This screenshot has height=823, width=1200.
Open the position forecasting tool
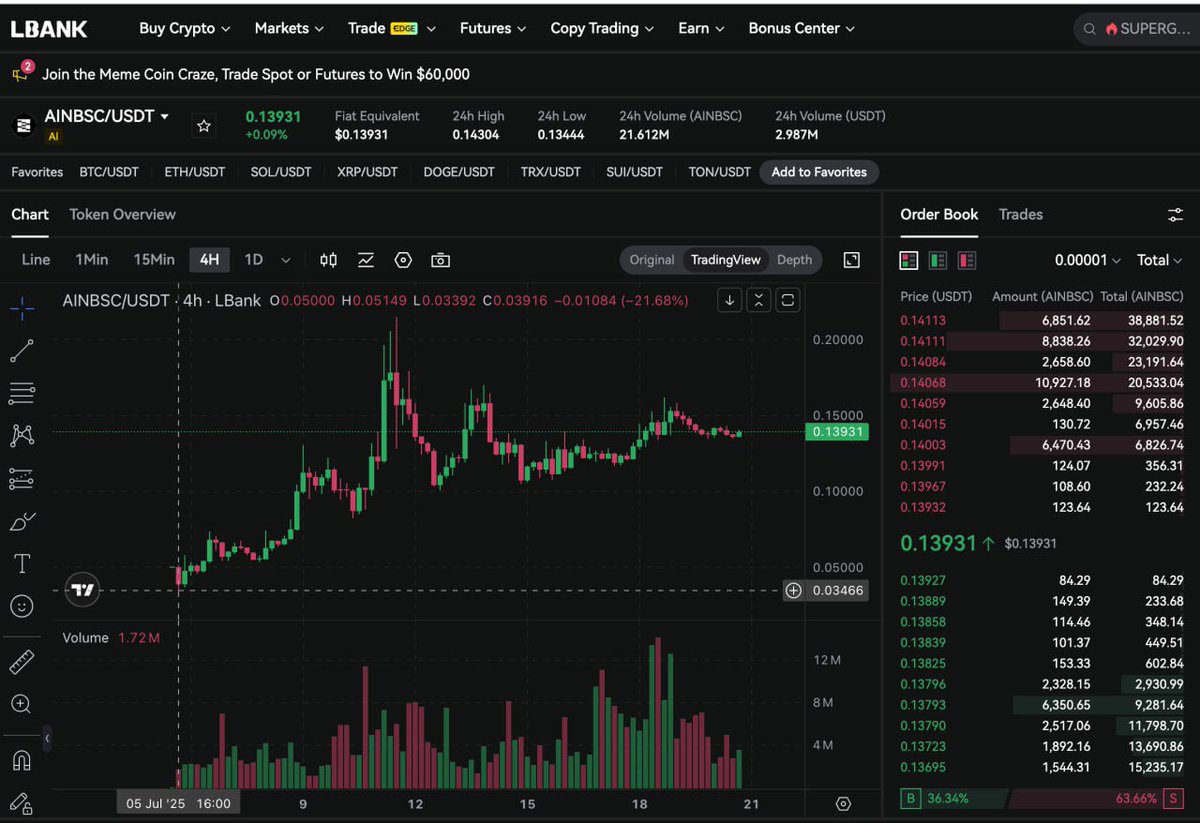(x=22, y=479)
